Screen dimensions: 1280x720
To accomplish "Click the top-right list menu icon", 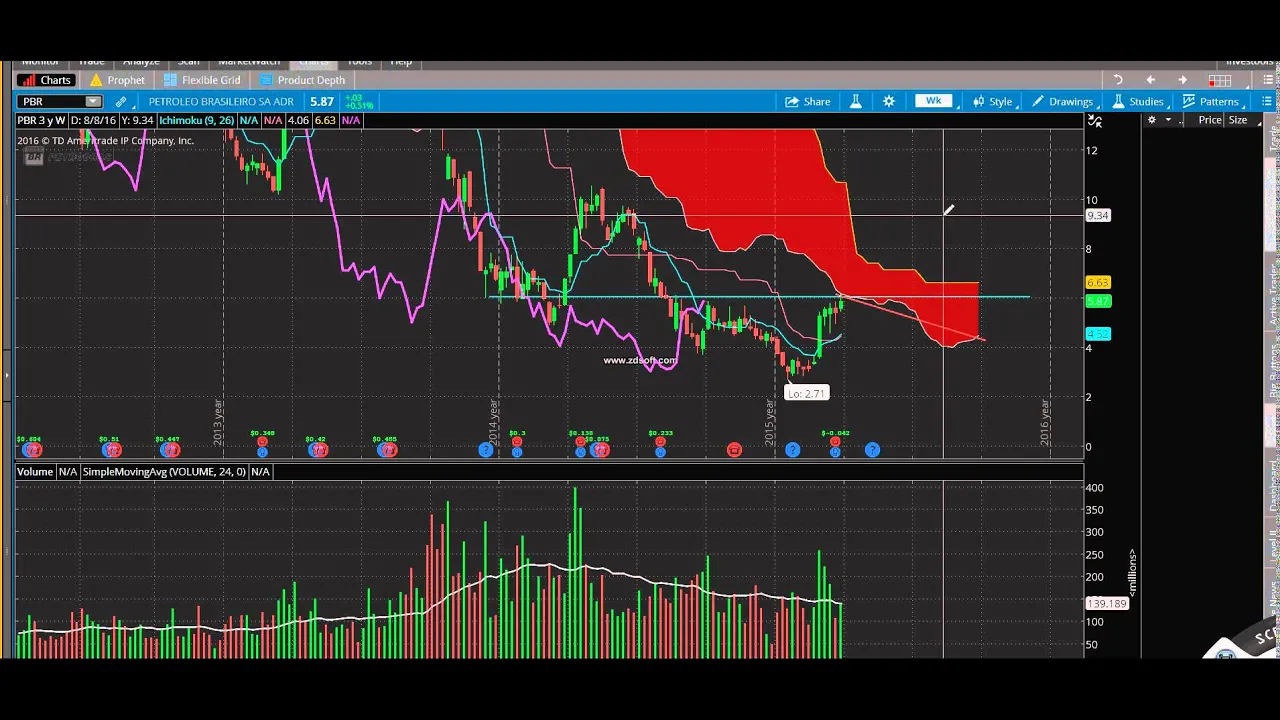I will click(1267, 80).
